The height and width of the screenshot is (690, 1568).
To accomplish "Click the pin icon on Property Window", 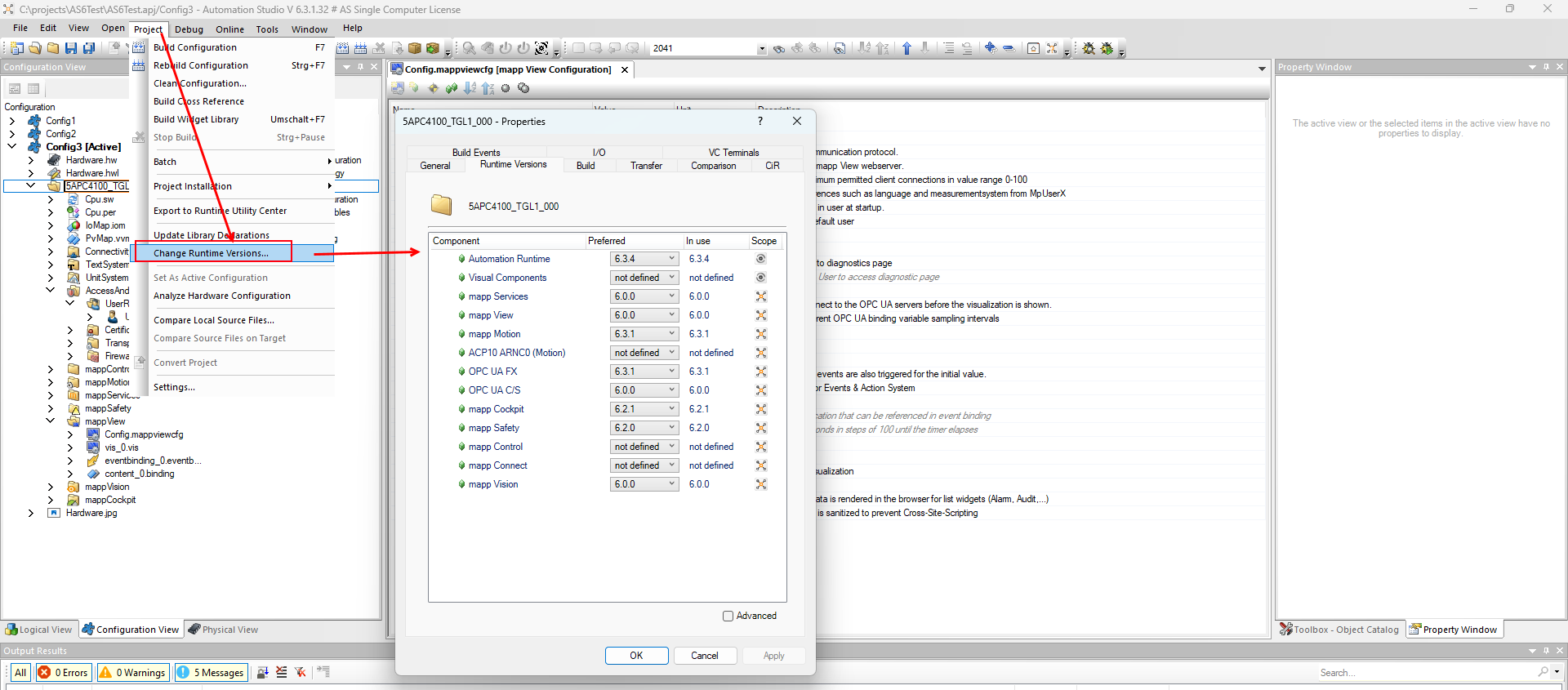I will (x=1546, y=67).
